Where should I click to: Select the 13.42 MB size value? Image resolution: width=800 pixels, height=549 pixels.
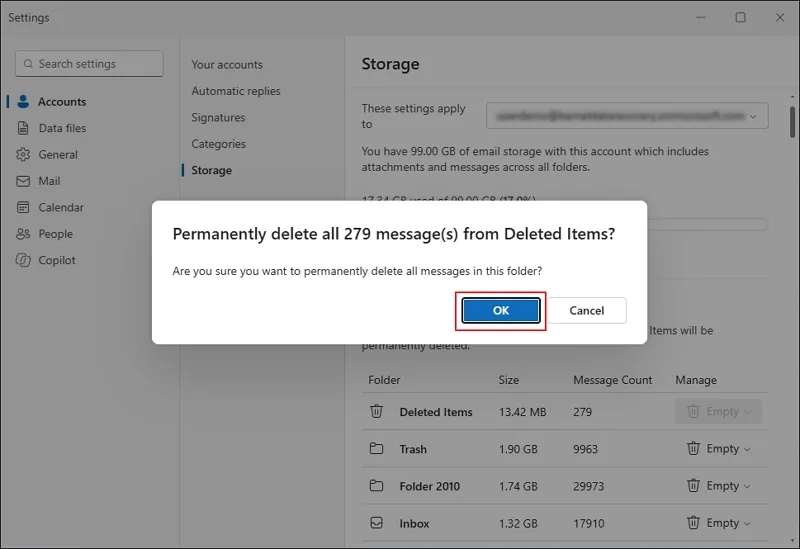pos(522,412)
